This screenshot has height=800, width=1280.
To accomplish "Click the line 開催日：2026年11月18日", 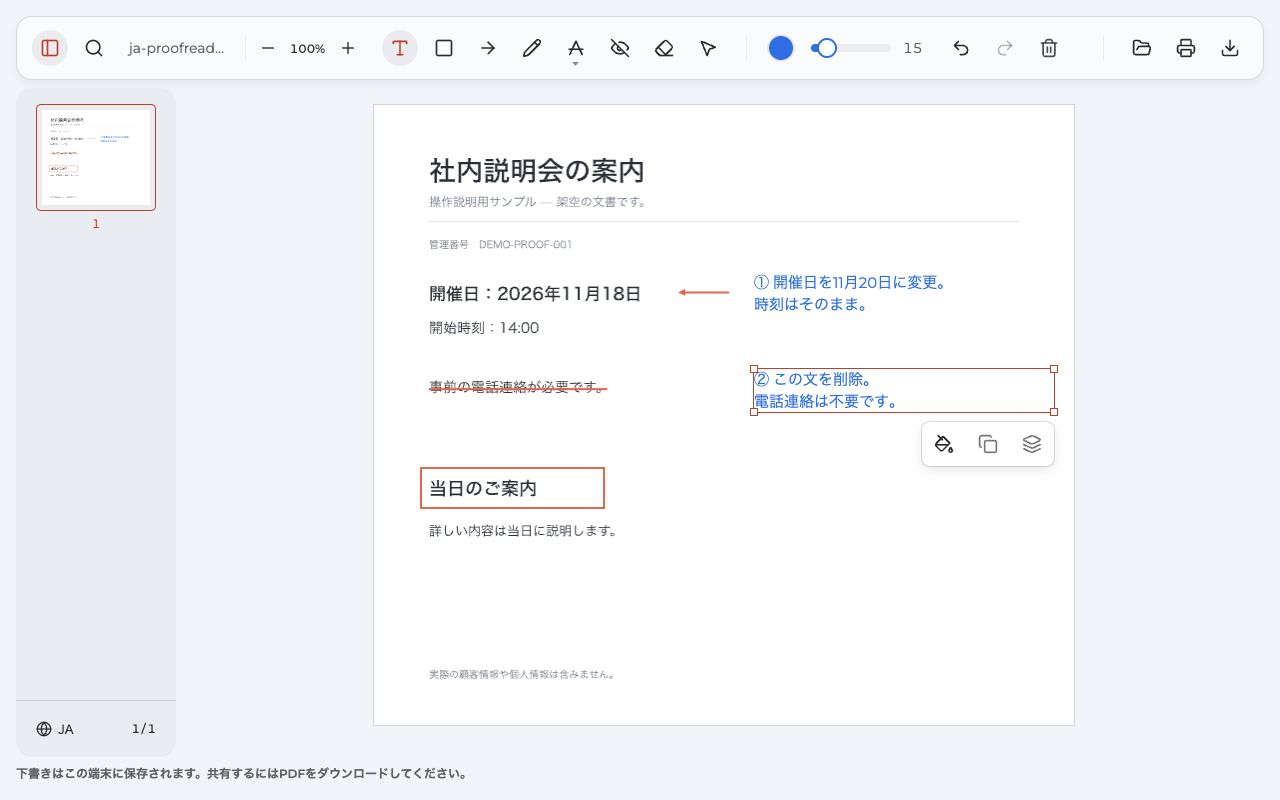I will [x=535, y=294].
